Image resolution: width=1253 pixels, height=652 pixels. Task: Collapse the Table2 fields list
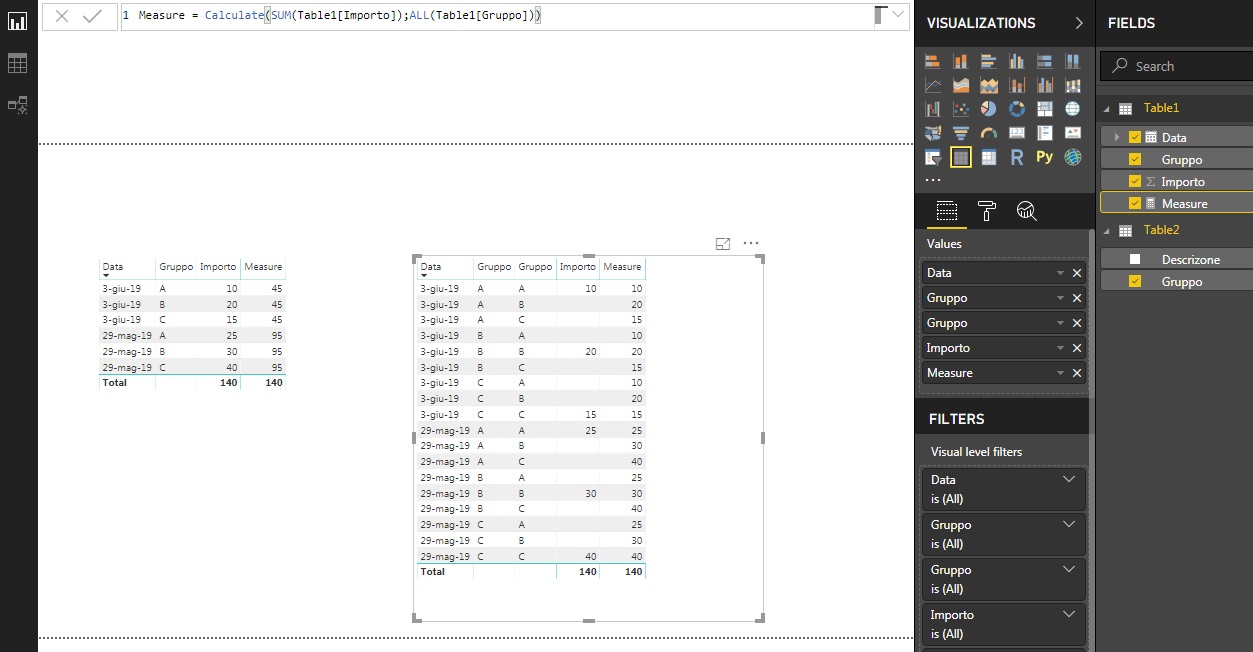pyautogui.click(x=1107, y=230)
